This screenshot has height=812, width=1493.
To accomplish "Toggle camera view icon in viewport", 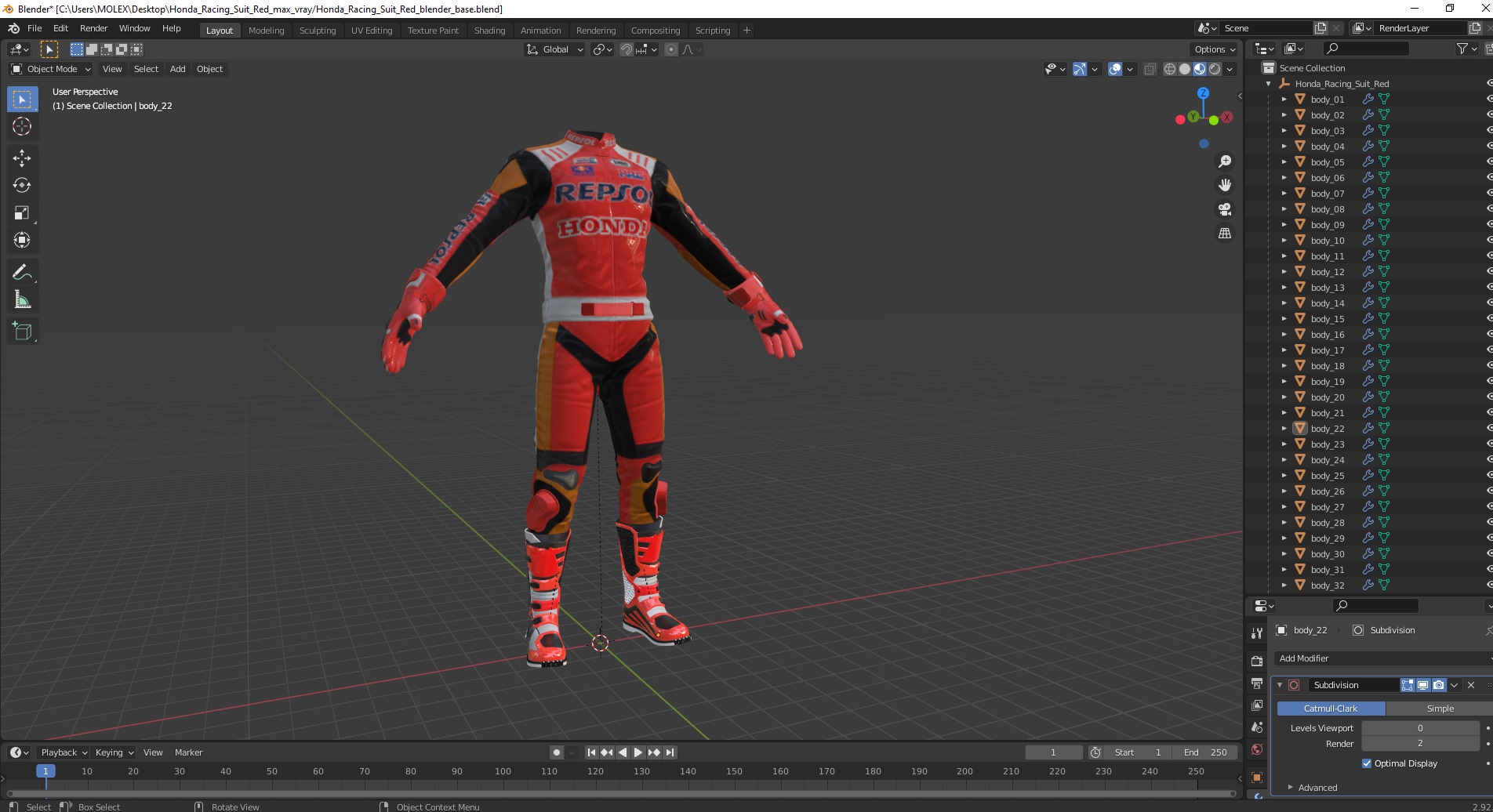I will tap(1224, 209).
